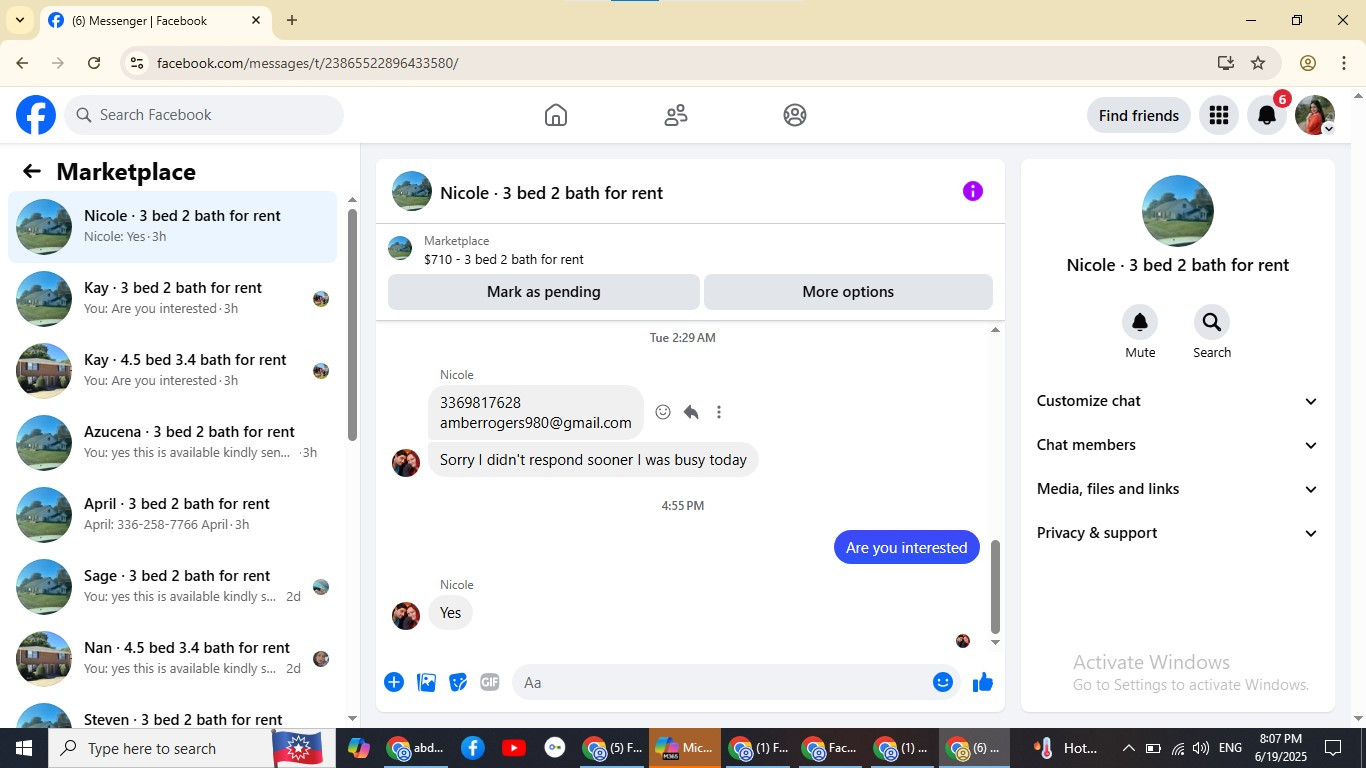The image size is (1366, 768).
Task: Choose a sticker in composer
Action: [x=458, y=682]
